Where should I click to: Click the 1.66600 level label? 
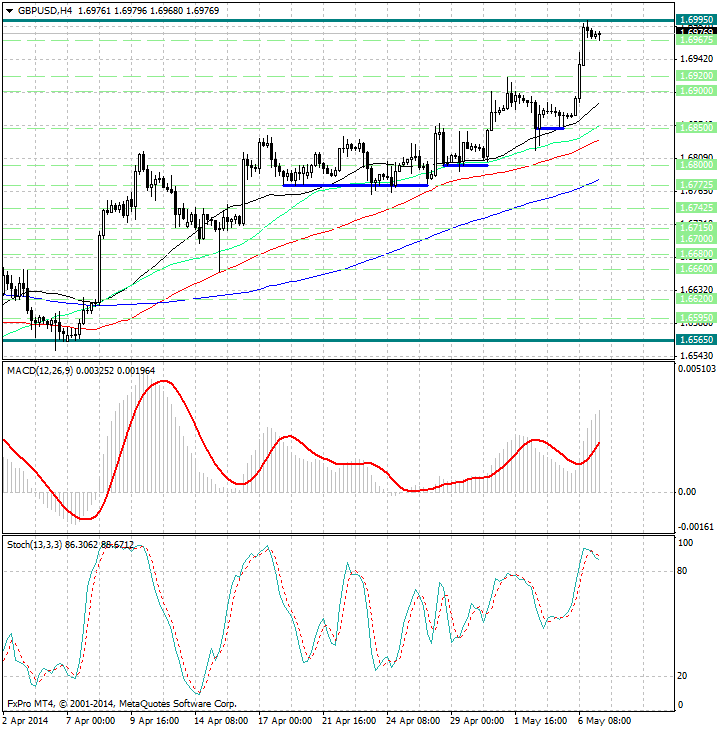(x=696, y=269)
